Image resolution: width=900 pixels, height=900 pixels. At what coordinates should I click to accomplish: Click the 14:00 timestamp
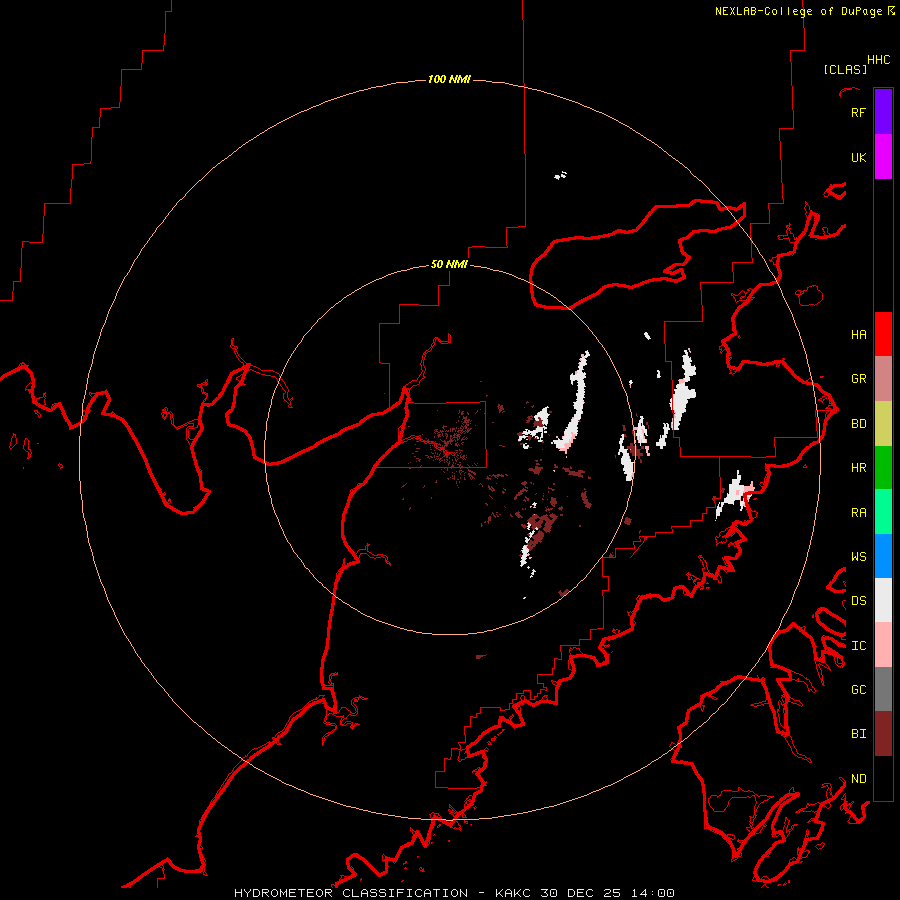pos(653,893)
